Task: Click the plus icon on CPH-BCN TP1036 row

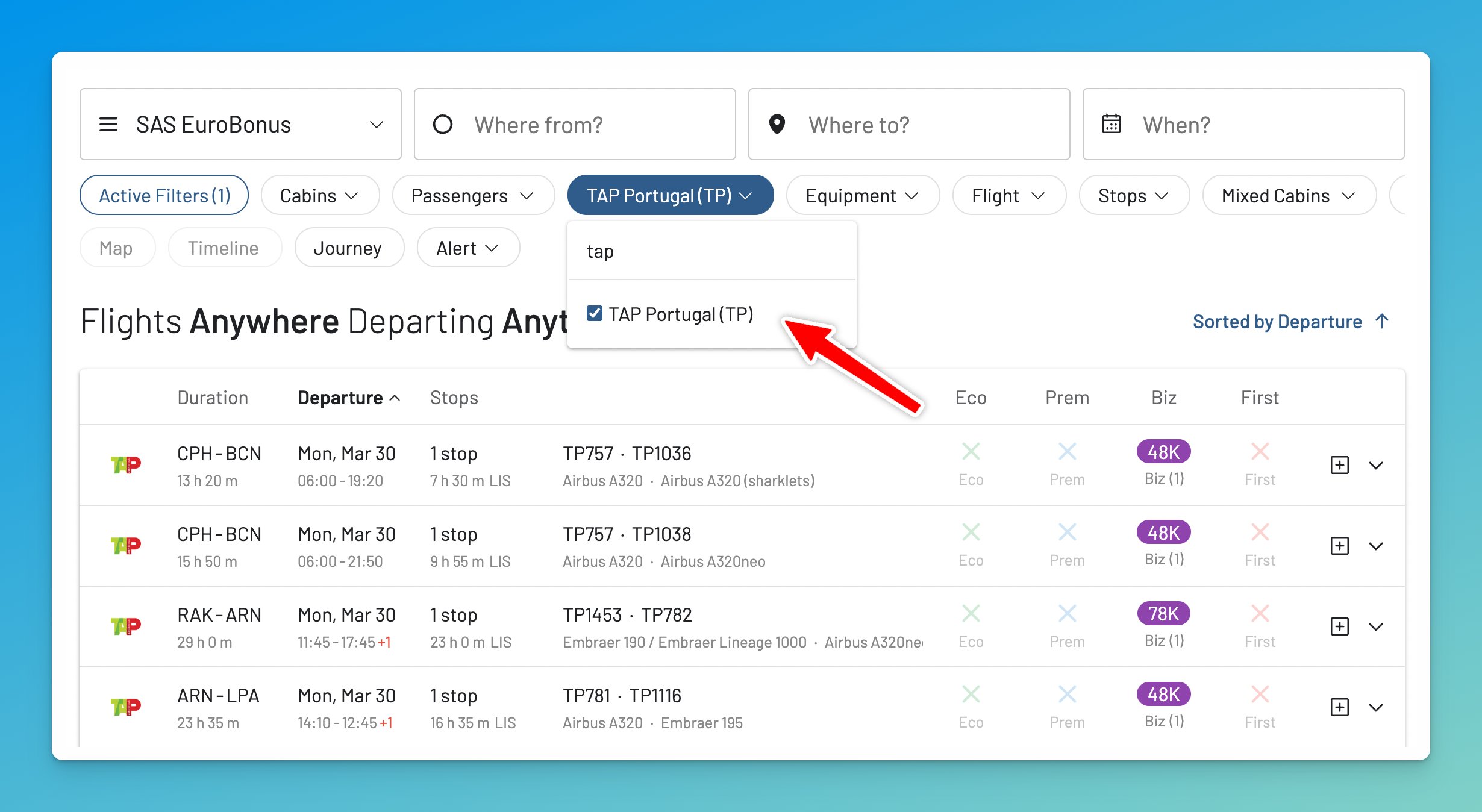Action: point(1339,465)
